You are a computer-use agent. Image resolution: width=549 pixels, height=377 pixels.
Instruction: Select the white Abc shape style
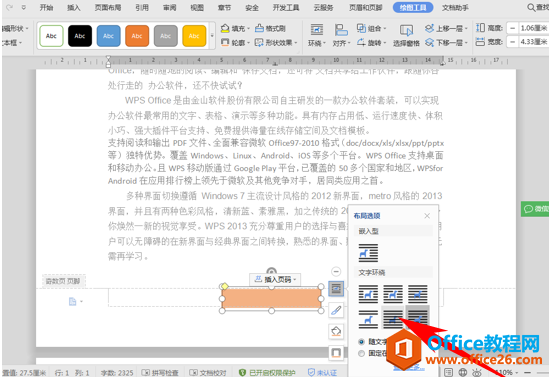click(x=51, y=36)
